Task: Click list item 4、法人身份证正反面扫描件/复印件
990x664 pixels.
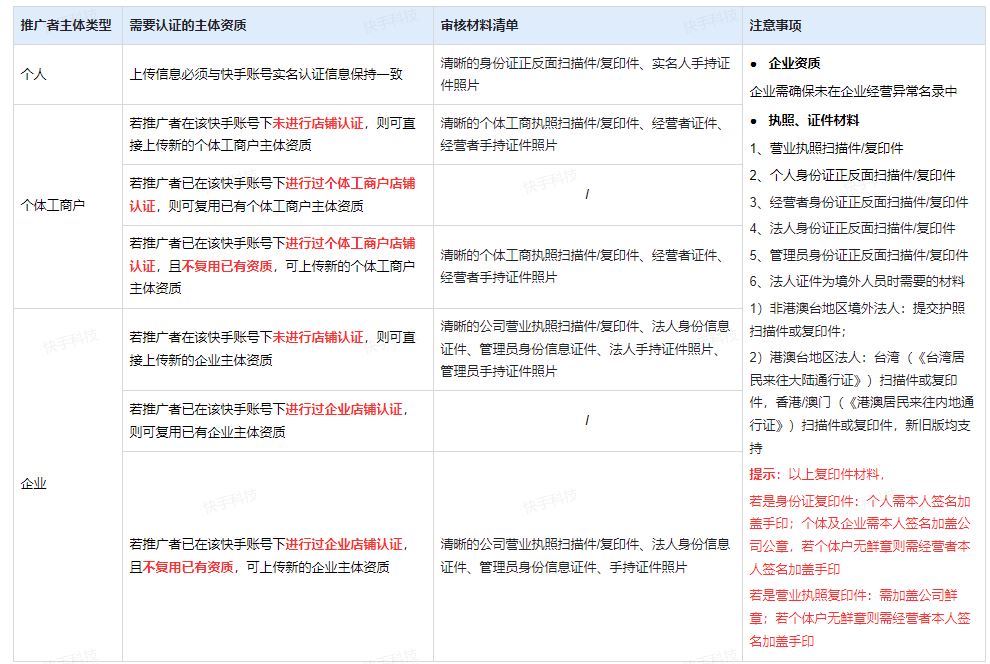Action: pos(852,228)
